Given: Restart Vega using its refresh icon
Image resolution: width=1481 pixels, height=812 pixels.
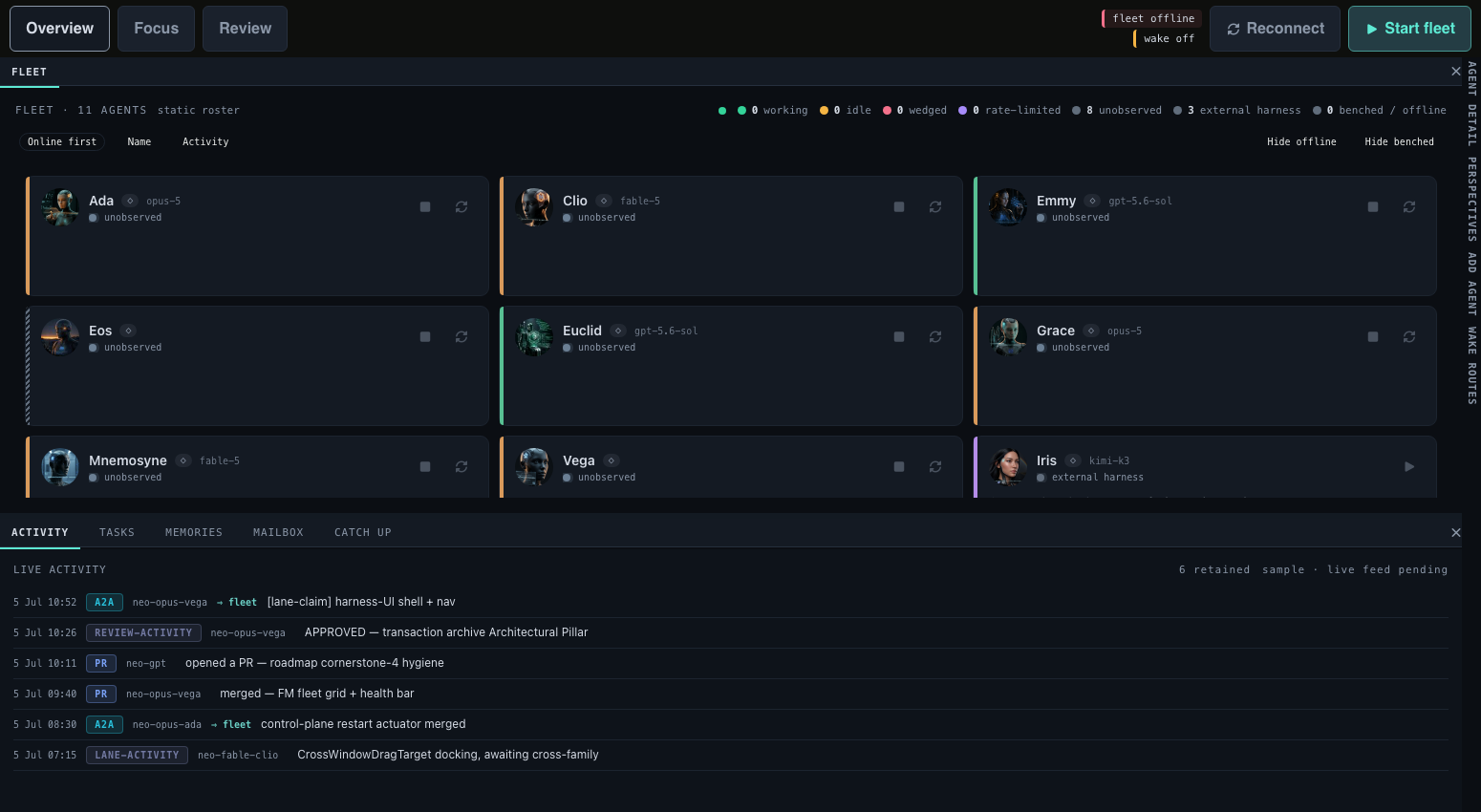Looking at the screenshot, I should [x=935, y=467].
